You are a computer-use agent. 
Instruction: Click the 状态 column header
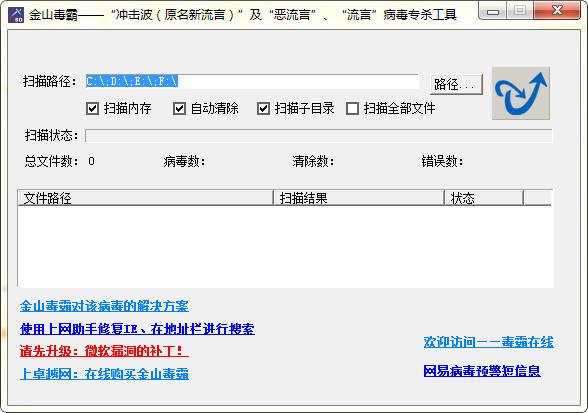point(484,198)
